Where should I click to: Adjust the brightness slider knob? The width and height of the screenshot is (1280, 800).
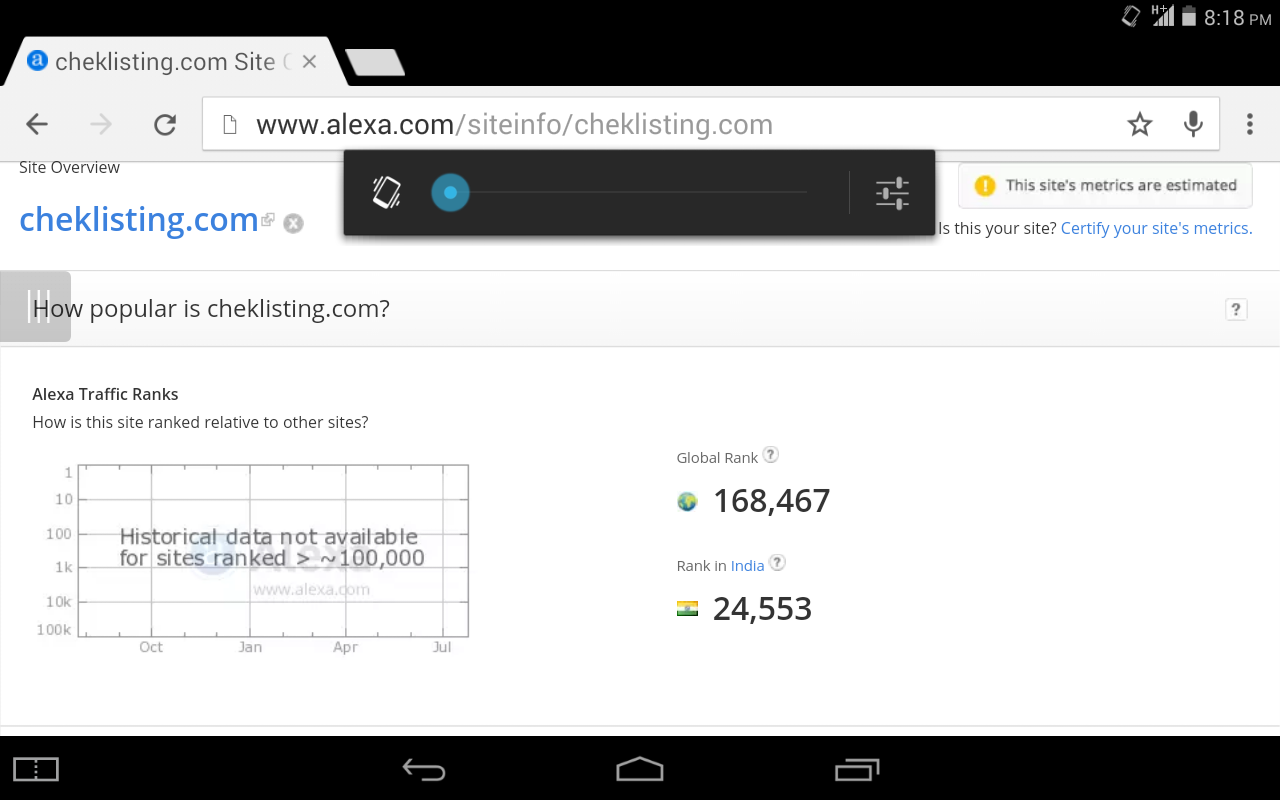[x=450, y=192]
